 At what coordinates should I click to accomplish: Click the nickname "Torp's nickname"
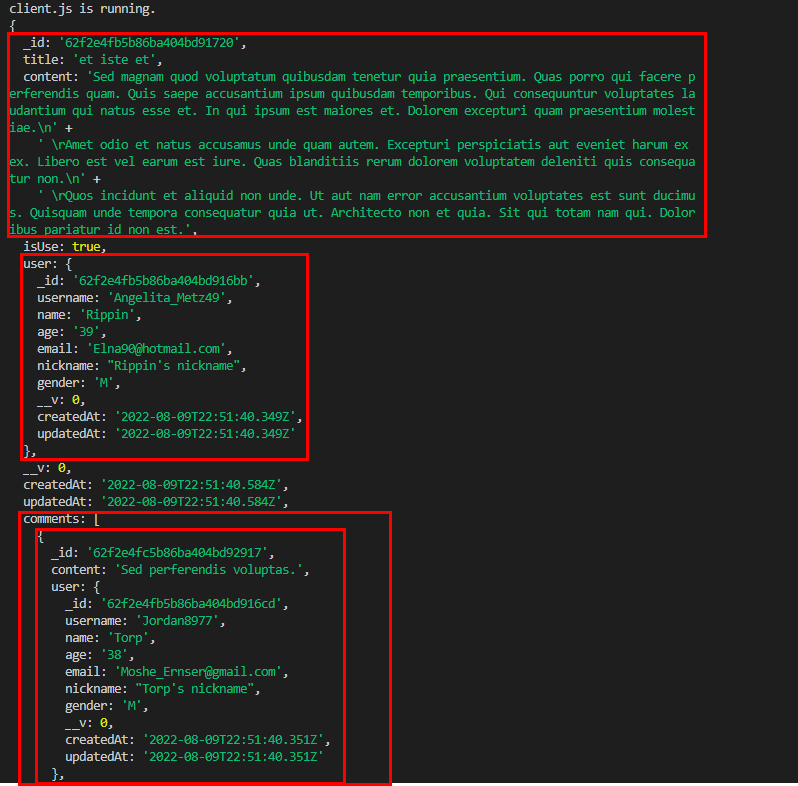pos(194,689)
